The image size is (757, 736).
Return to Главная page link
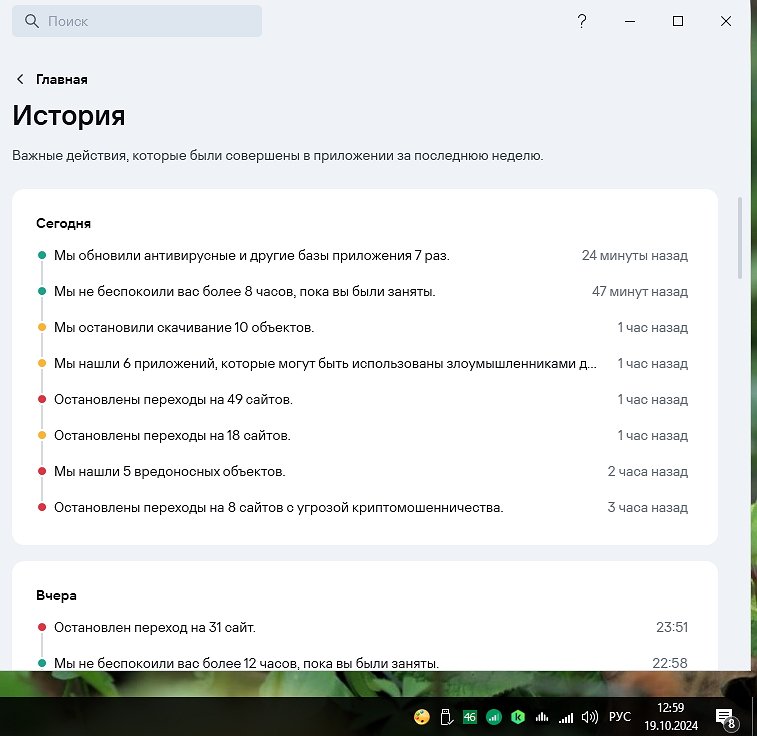tap(62, 80)
